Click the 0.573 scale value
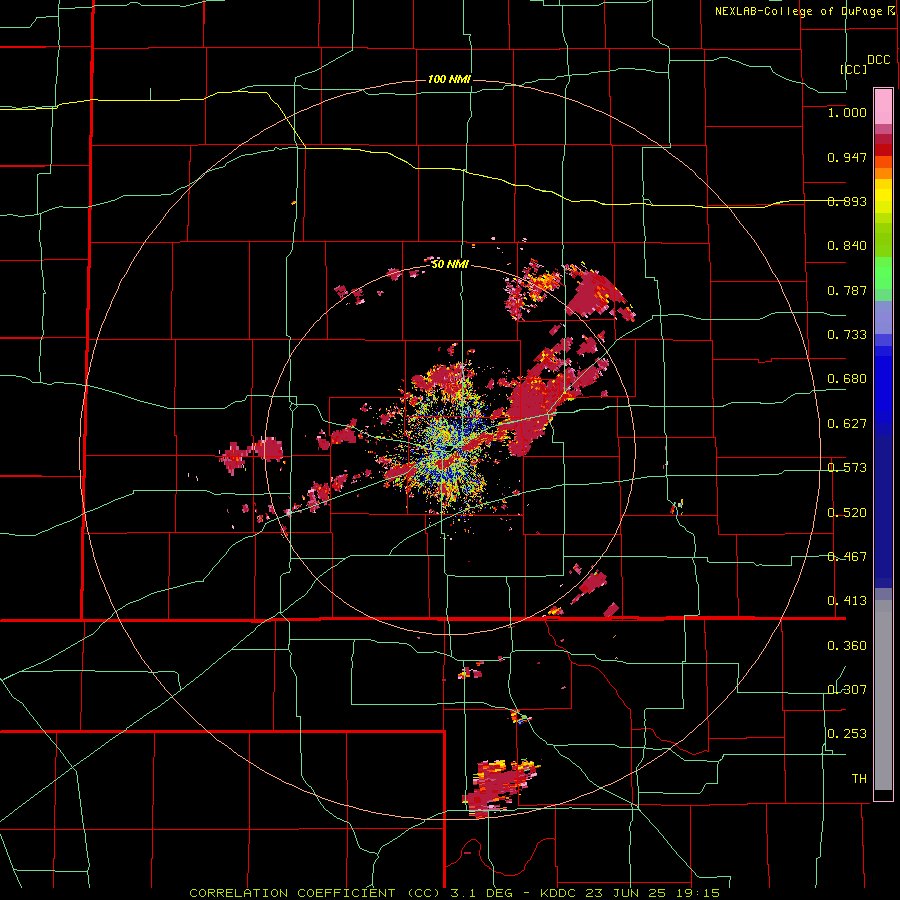This screenshot has width=900, height=900. (x=847, y=468)
